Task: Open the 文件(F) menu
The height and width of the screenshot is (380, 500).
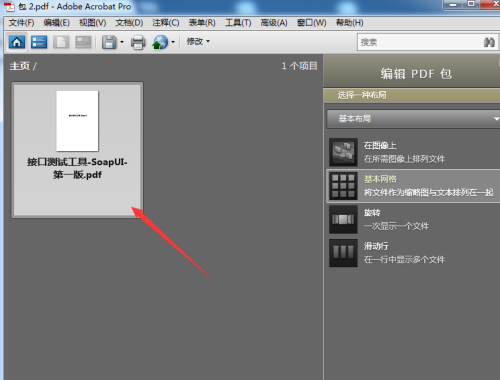Action: pos(21,23)
